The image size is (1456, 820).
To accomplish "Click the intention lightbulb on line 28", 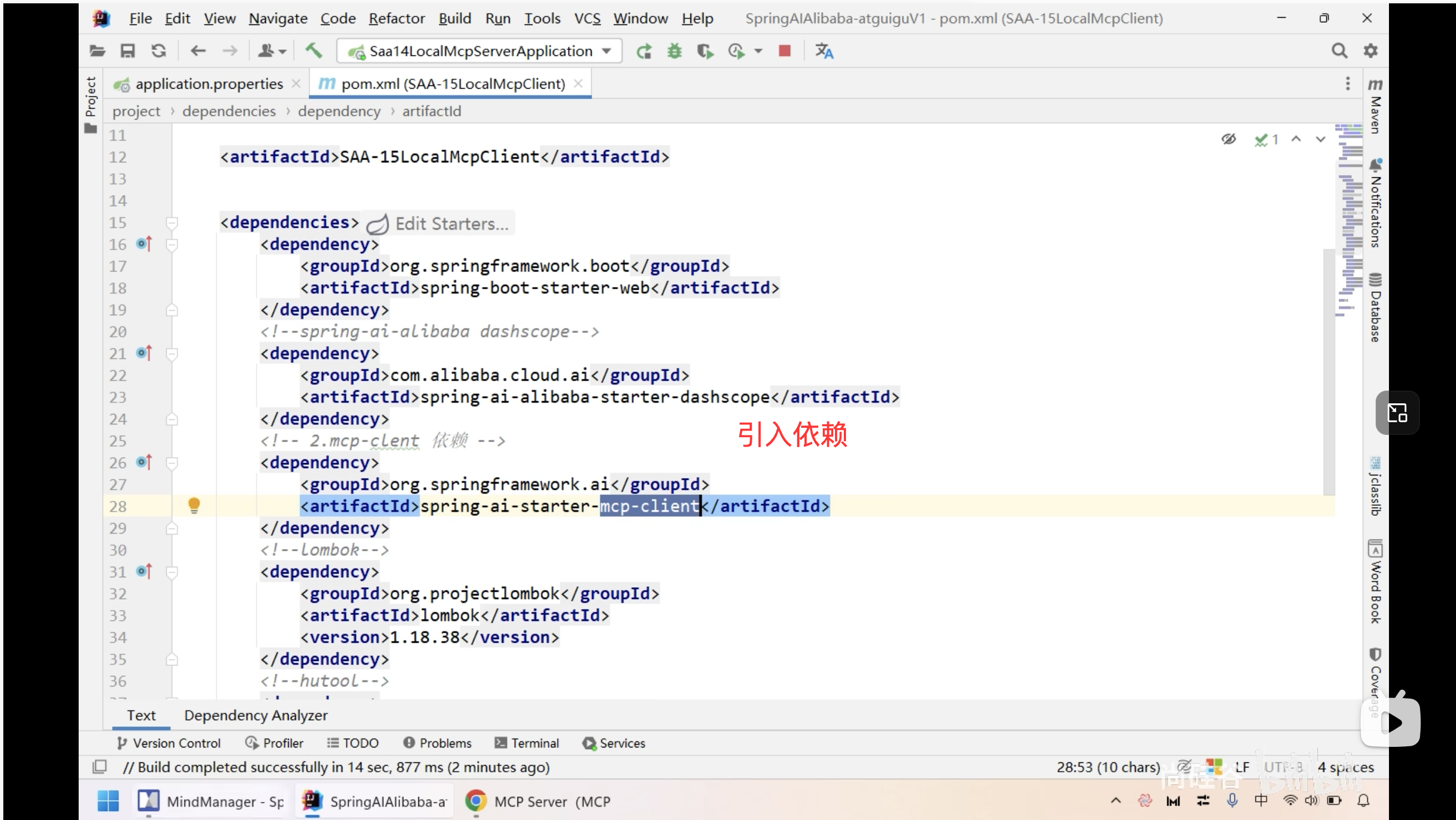I will click(194, 505).
